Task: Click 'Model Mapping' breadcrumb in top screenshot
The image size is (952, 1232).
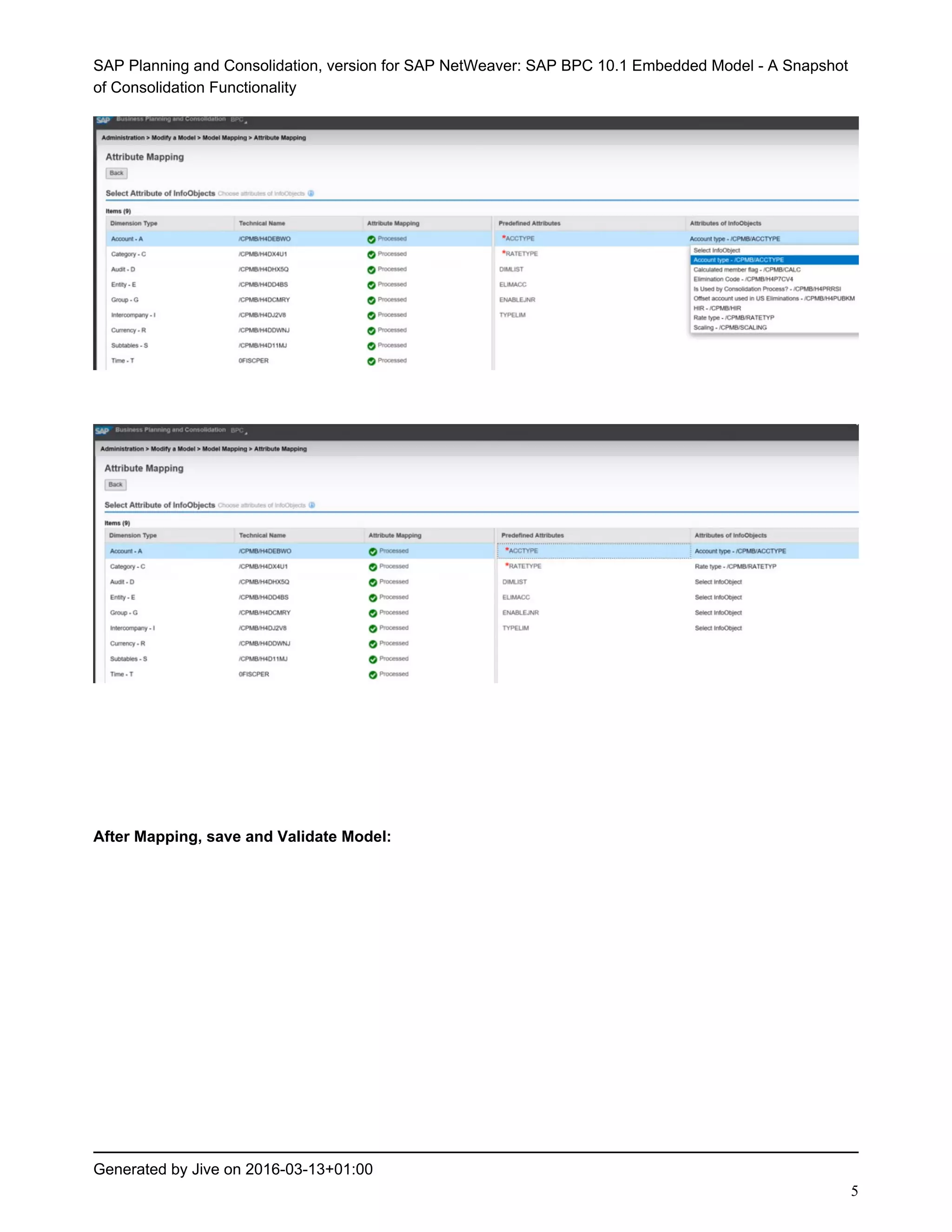Action: click(225, 138)
